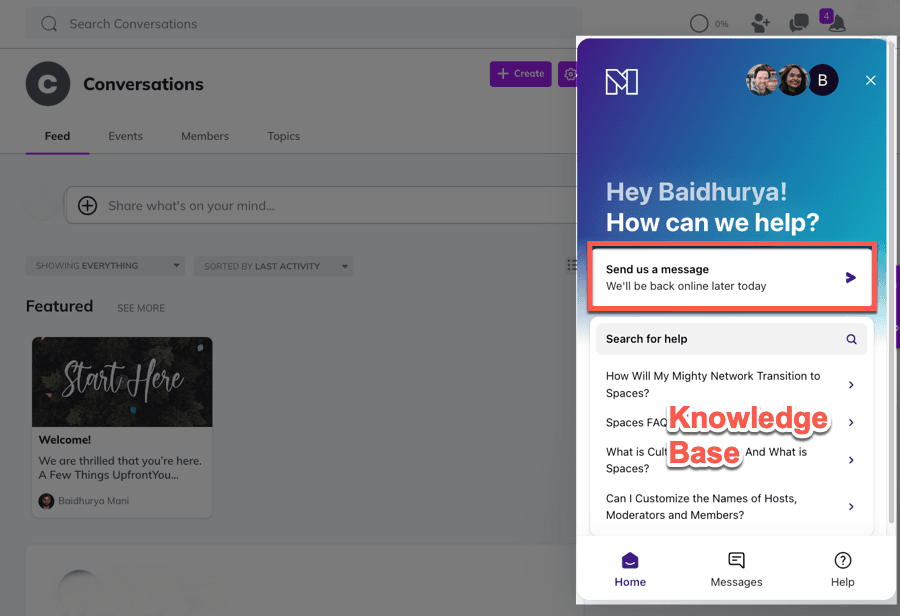Open the Help tab in widget
This screenshot has height=616, width=900.
click(842, 569)
